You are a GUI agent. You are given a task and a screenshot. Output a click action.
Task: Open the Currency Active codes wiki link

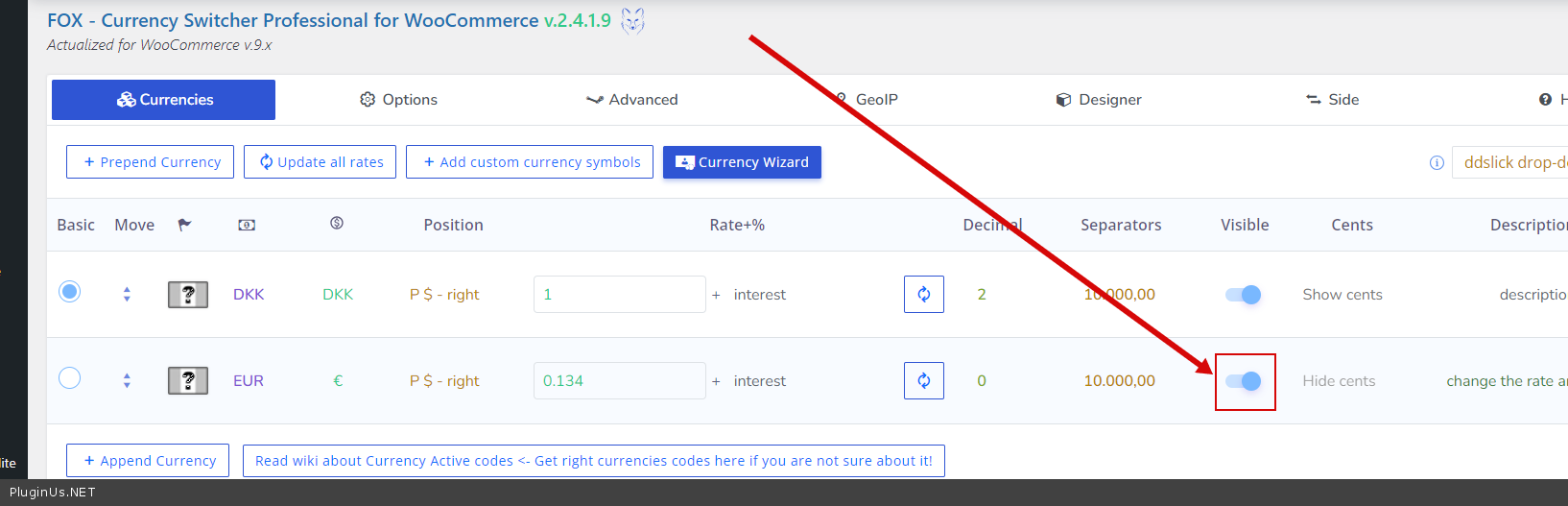pos(594,461)
